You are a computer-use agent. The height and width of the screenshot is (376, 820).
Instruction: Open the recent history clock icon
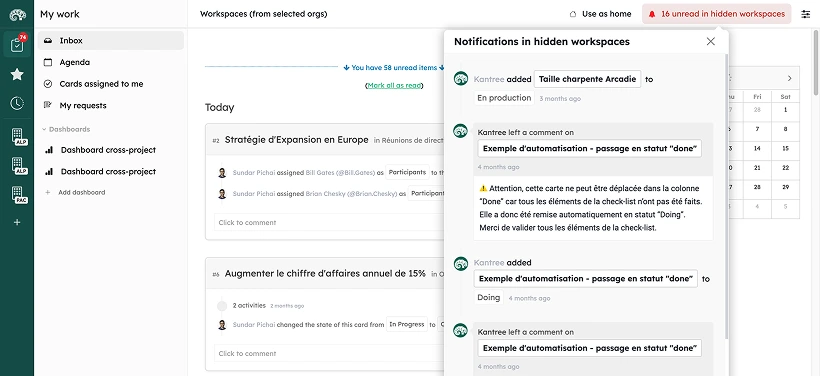click(17, 103)
